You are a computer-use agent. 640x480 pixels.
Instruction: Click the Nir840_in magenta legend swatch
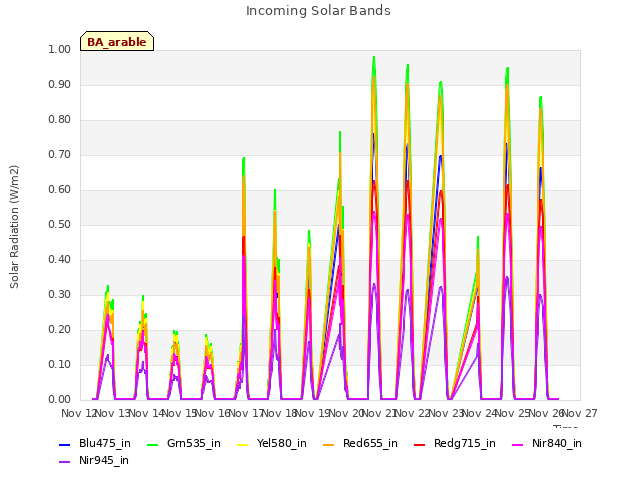coord(518,444)
